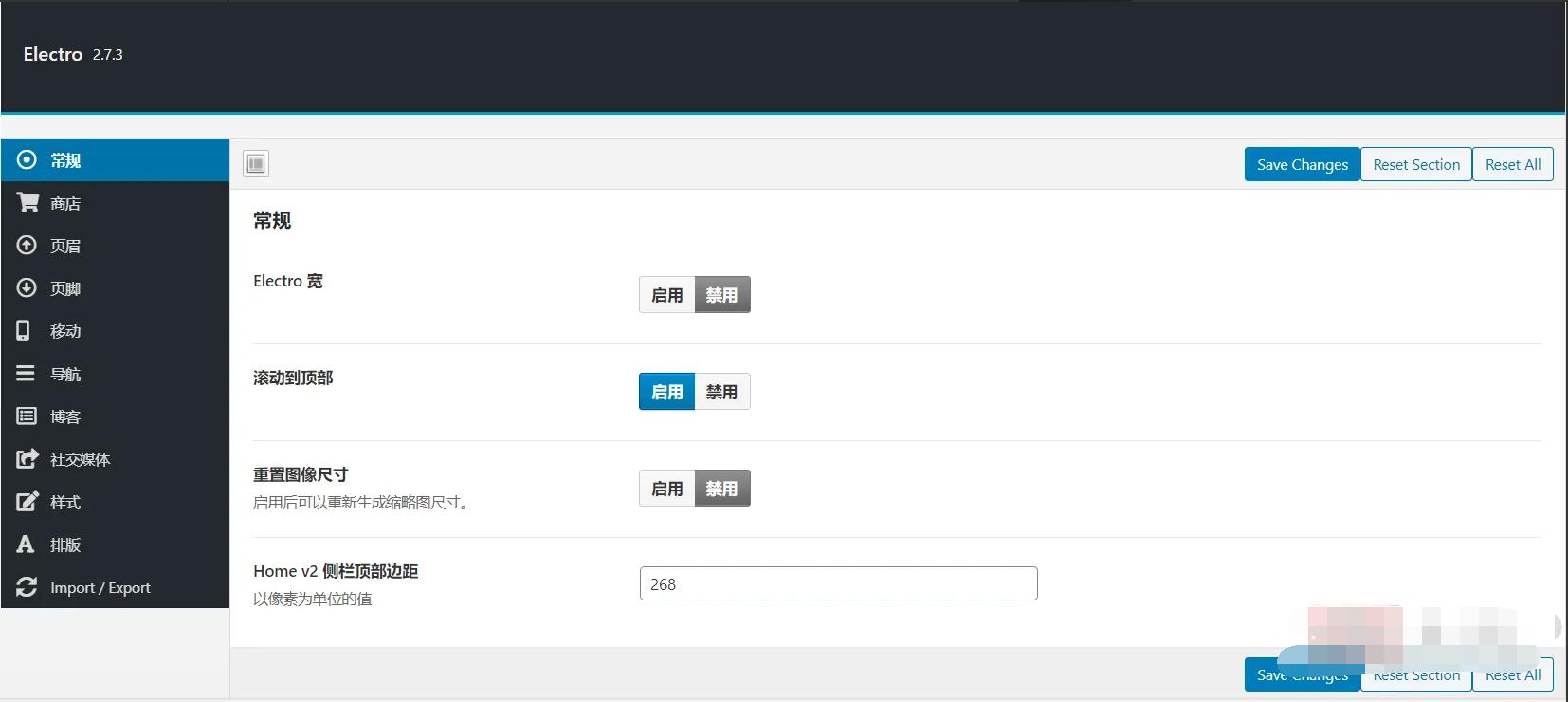Image resolution: width=1568 pixels, height=702 pixels.
Task: Click the top Reset Section button
Action: coord(1416,164)
